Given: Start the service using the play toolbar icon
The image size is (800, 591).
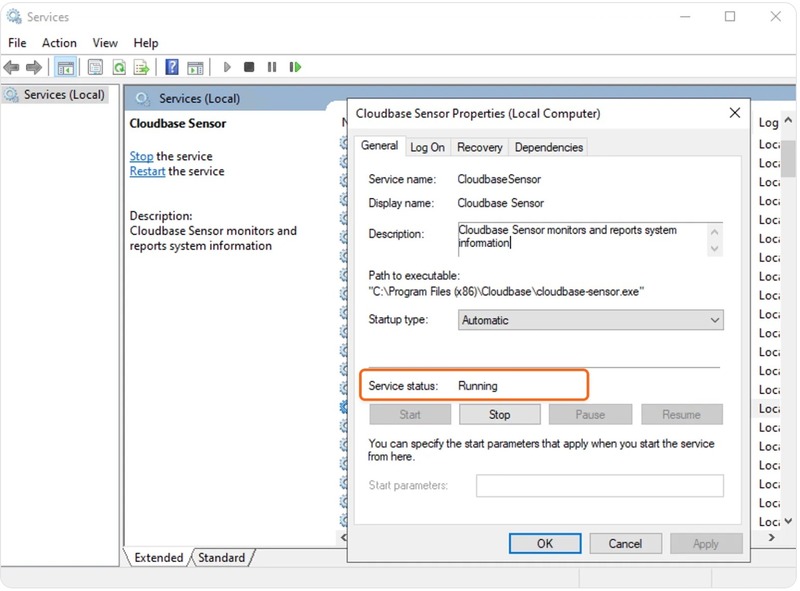Looking at the screenshot, I should (x=227, y=67).
